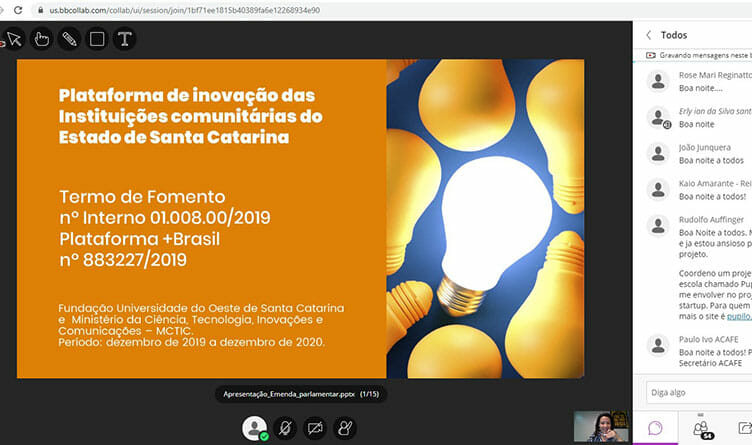Viewport: 752px width, 445px height.
Task: Open the share content tab
Action: (x=743, y=428)
